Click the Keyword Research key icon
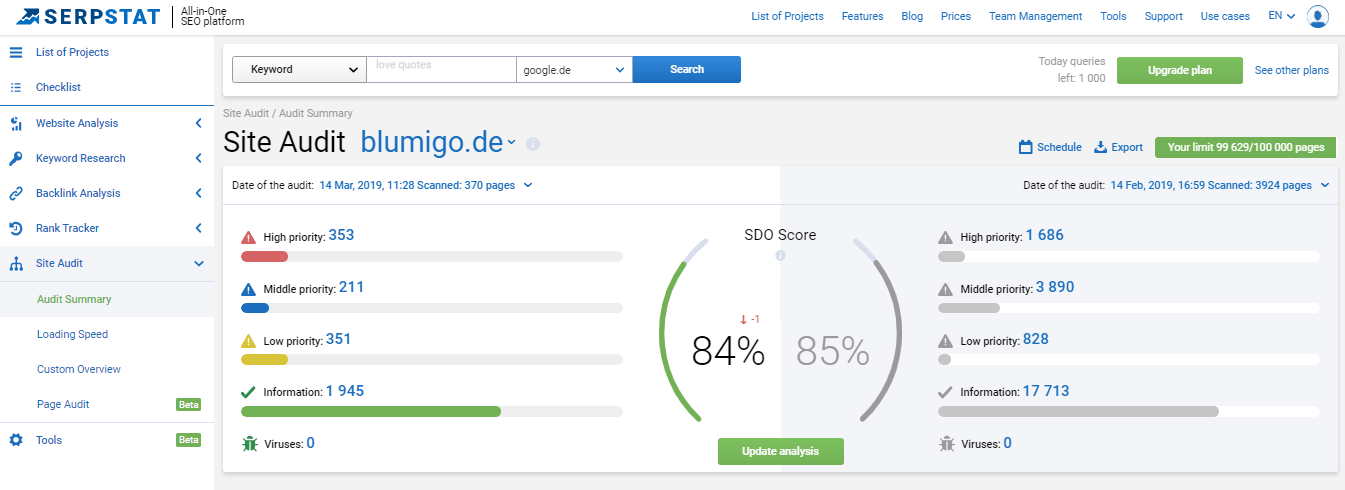Screen dimensions: 1345x490 [16, 158]
